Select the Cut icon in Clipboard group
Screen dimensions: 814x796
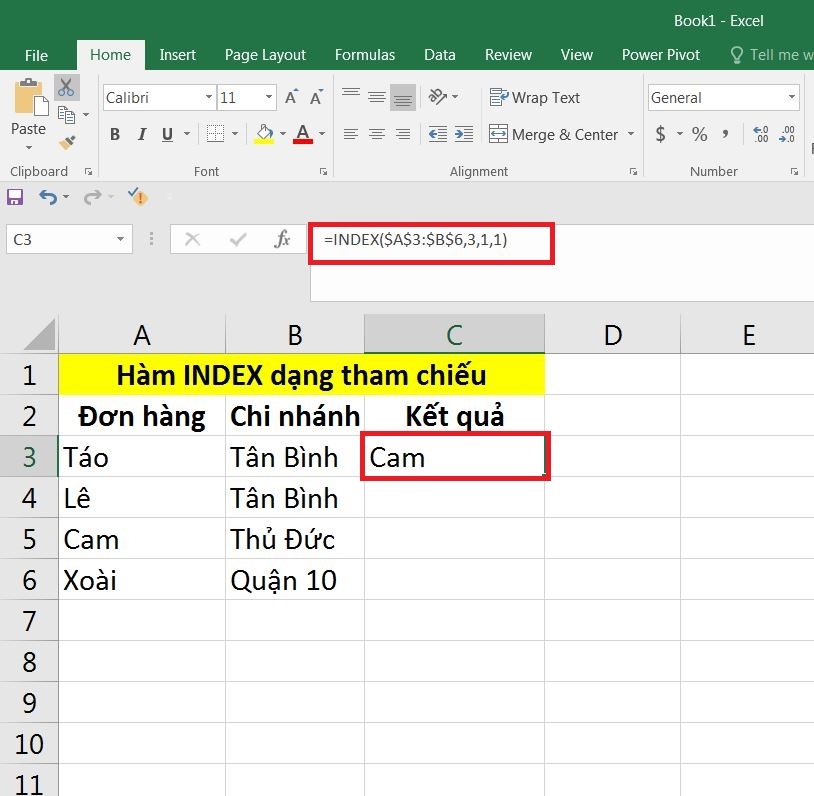pyautogui.click(x=67, y=88)
